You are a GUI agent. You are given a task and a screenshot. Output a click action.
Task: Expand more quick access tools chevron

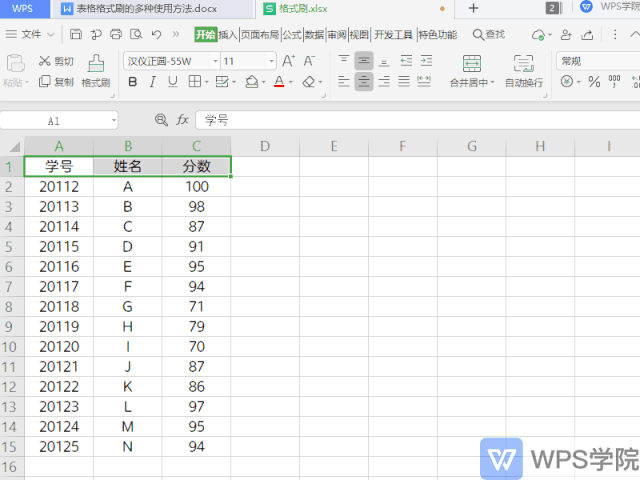176,34
